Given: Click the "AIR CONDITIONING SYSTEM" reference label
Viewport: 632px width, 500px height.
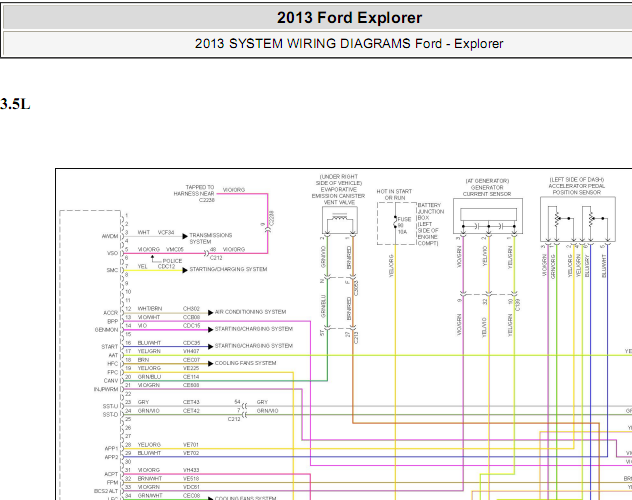Looking at the screenshot, I should (250, 312).
